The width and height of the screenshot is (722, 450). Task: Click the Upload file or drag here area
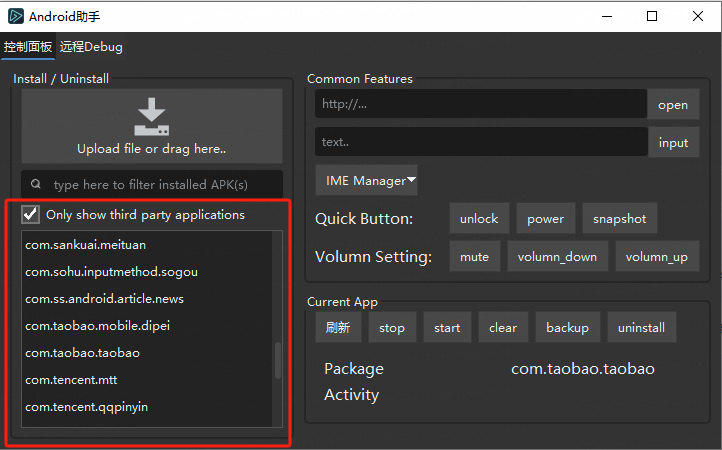(152, 126)
